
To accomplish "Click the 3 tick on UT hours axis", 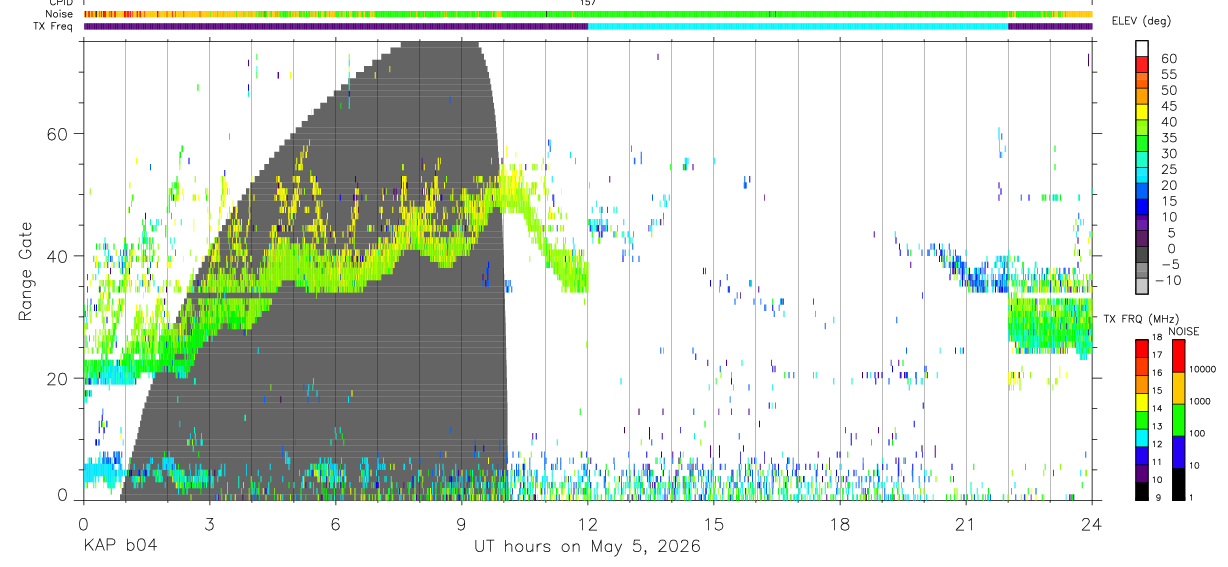I will (x=209, y=524).
